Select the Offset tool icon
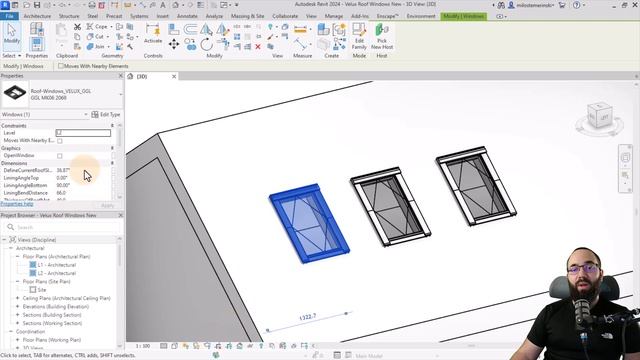Screen dimensions: 640x360 [x=190, y=29]
